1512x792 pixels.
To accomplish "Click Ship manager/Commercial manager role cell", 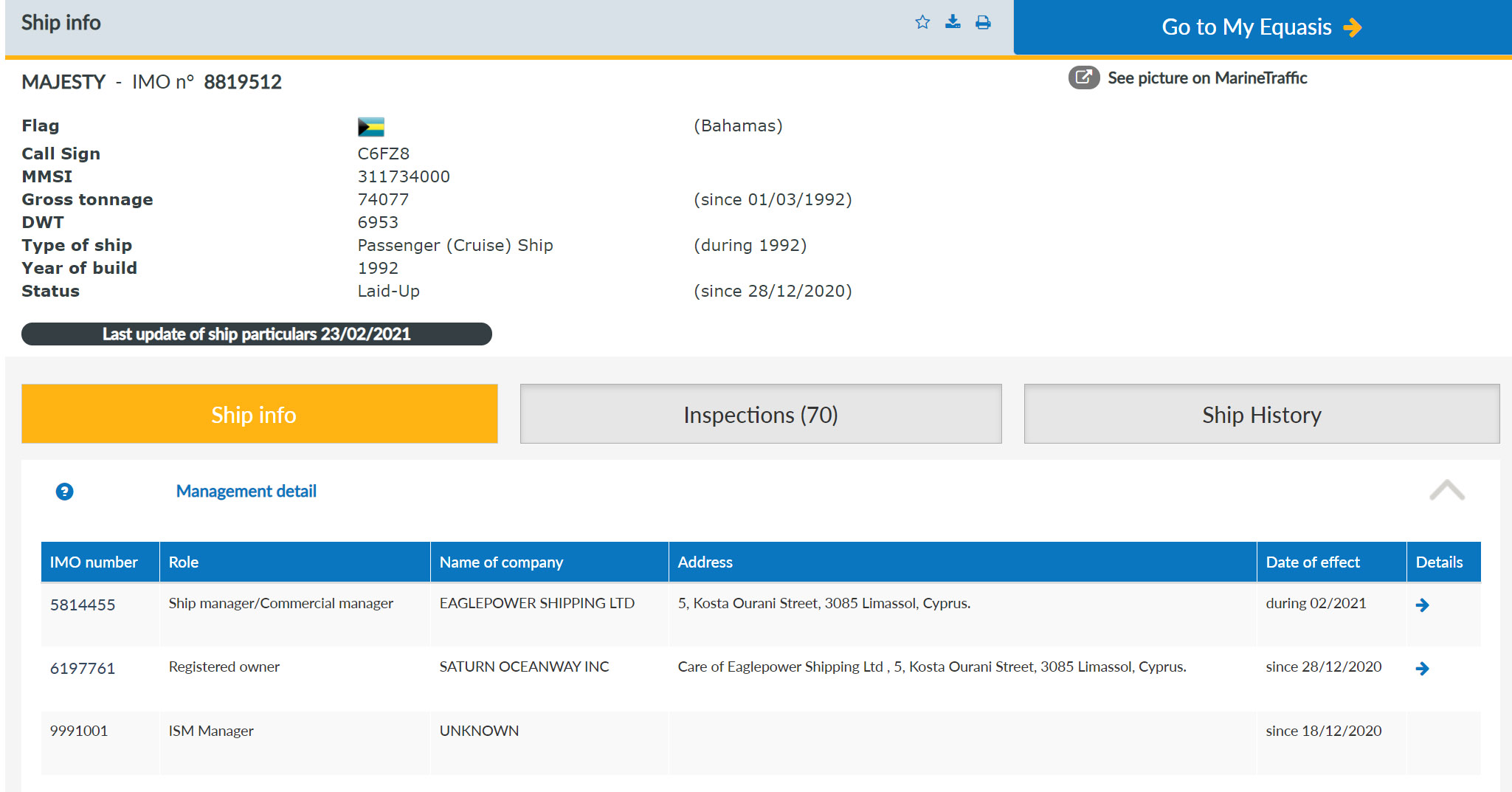I will (x=281, y=603).
